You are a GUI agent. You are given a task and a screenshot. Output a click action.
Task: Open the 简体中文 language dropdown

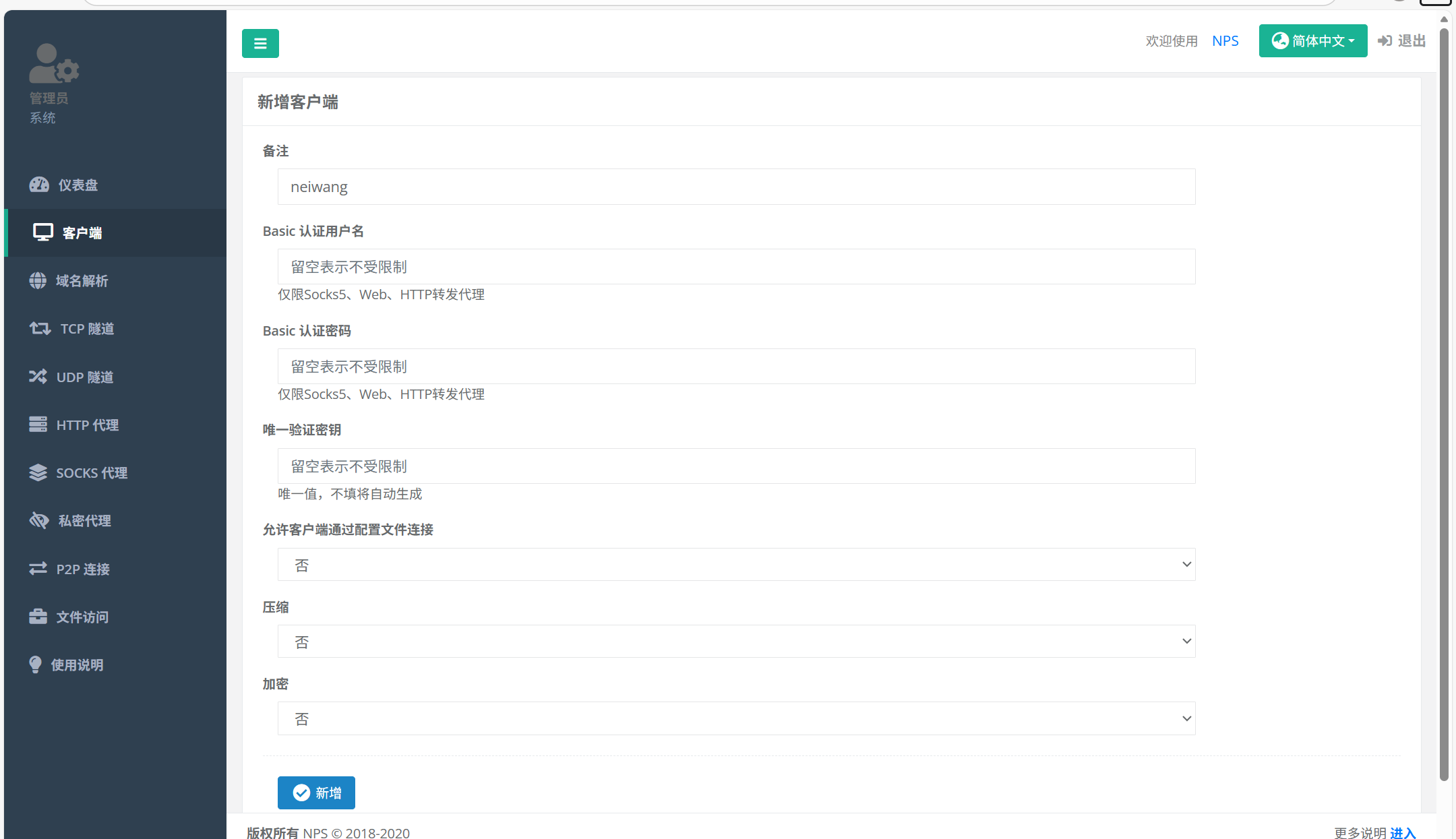click(1312, 41)
